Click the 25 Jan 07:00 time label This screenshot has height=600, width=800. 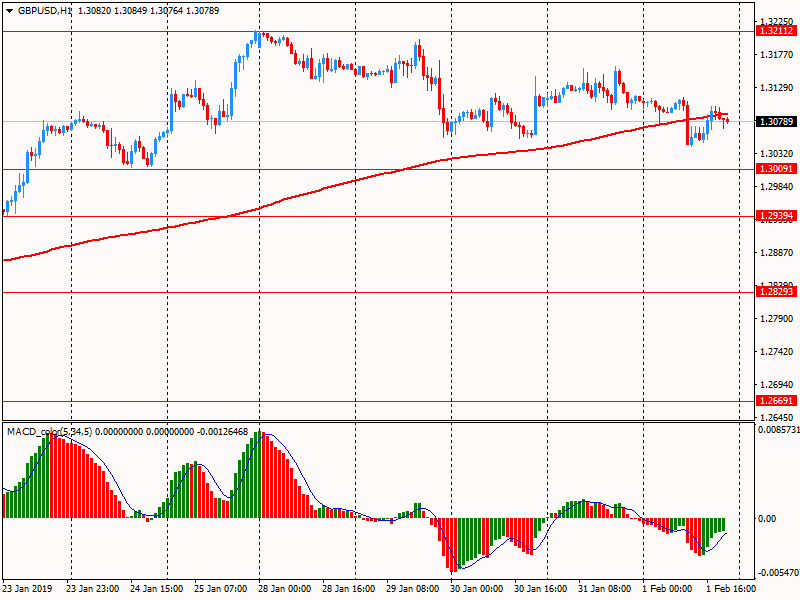pos(221,589)
